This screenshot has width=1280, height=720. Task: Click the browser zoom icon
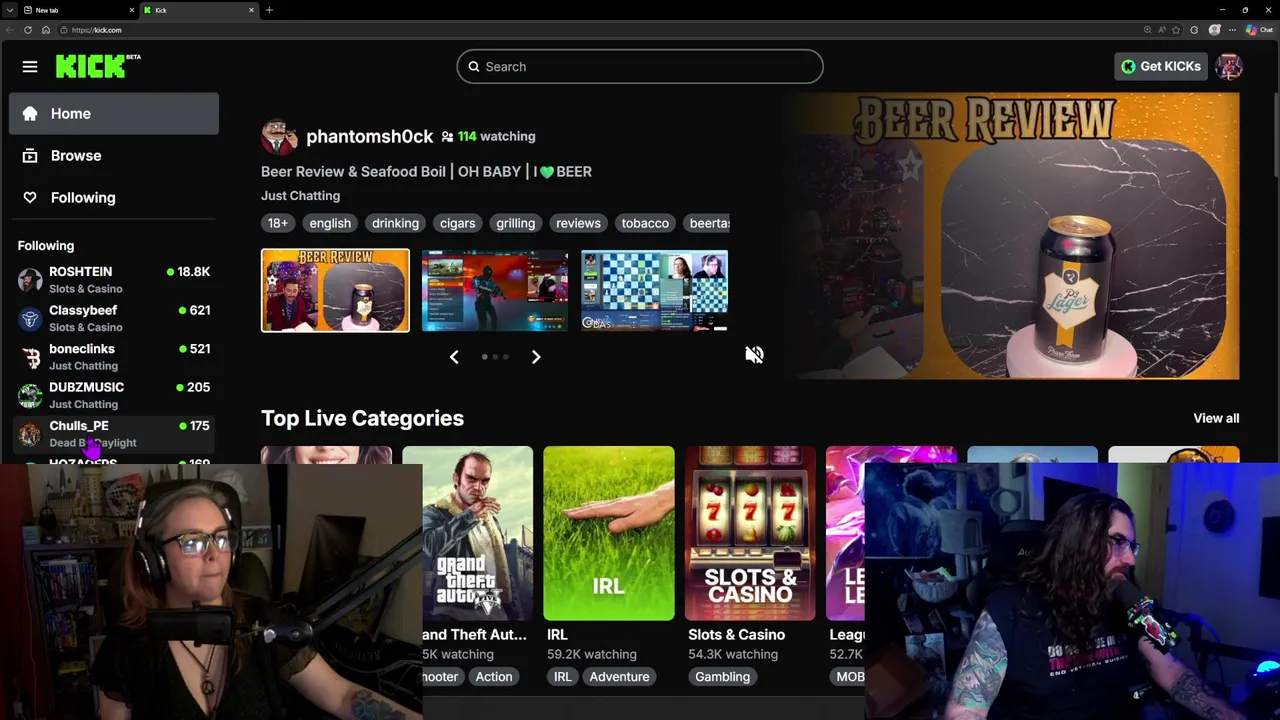click(x=1147, y=30)
